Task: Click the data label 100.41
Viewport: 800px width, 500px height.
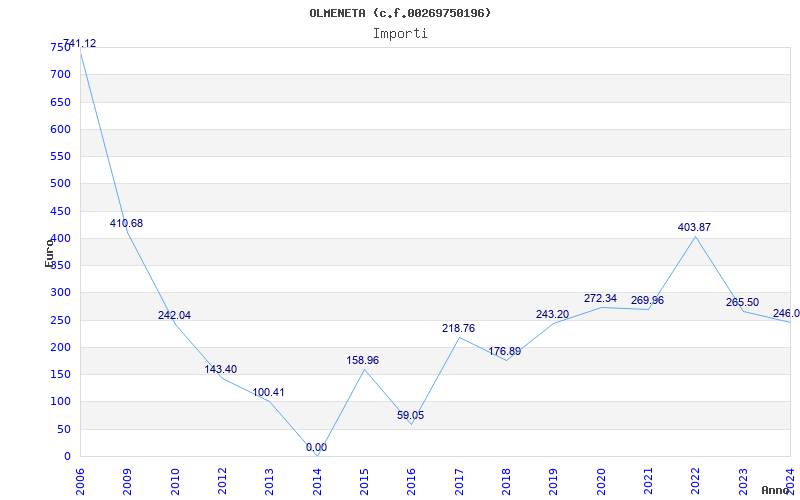Action: pos(268,393)
